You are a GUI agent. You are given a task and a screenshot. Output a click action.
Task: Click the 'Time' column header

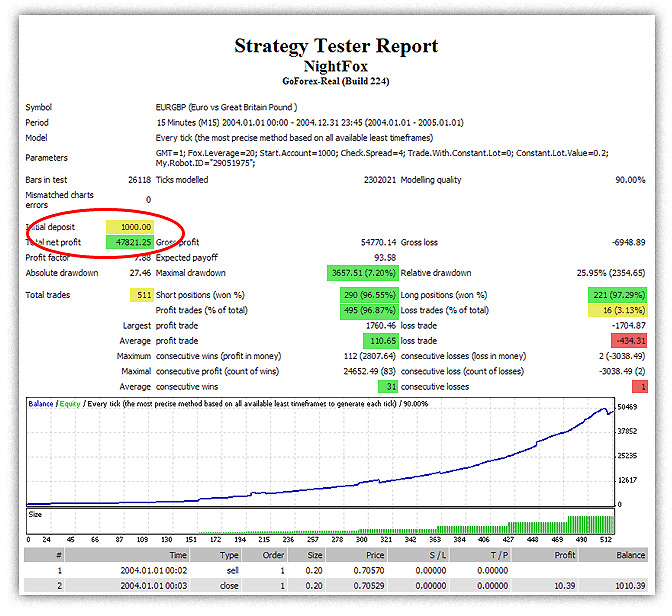pos(127,555)
